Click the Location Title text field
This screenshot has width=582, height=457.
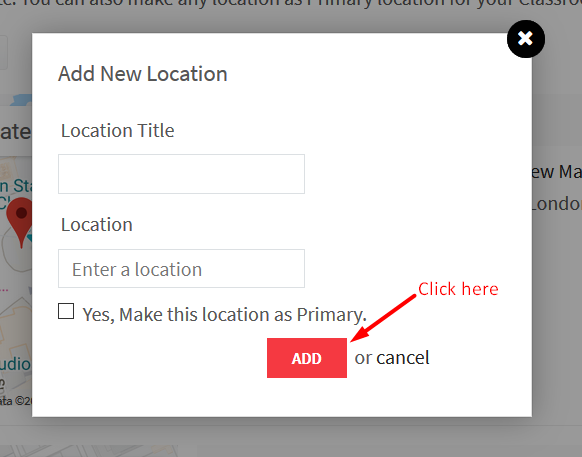tap(181, 174)
